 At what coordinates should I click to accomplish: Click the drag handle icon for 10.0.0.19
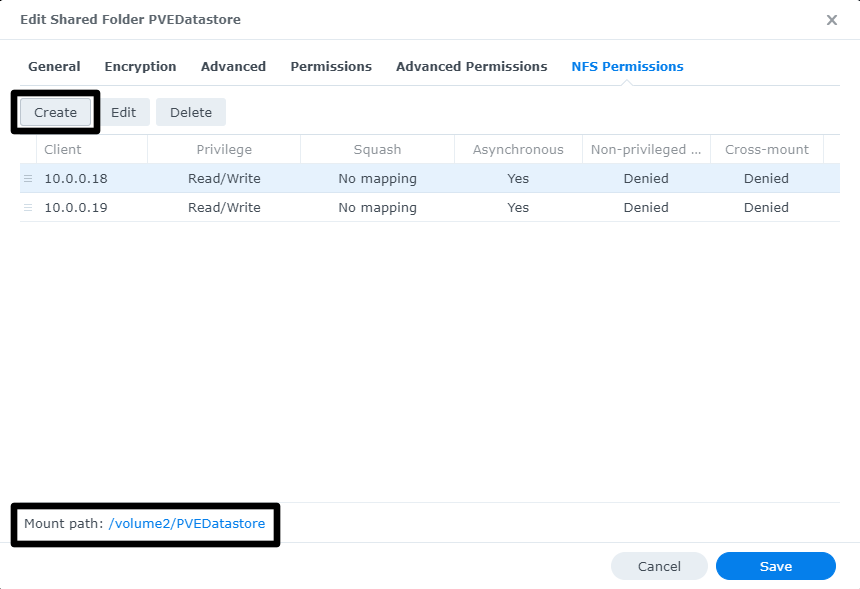pos(28,208)
